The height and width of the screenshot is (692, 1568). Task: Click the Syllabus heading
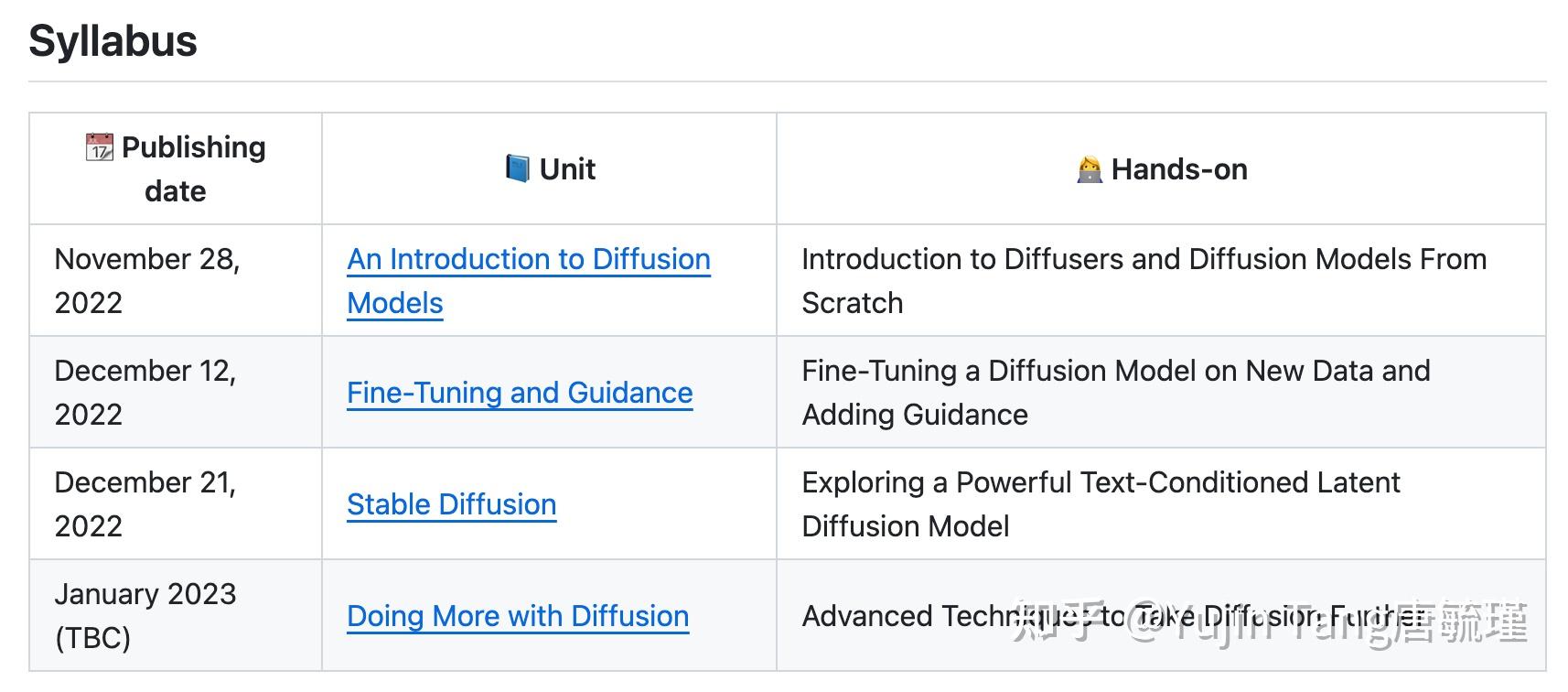113,41
